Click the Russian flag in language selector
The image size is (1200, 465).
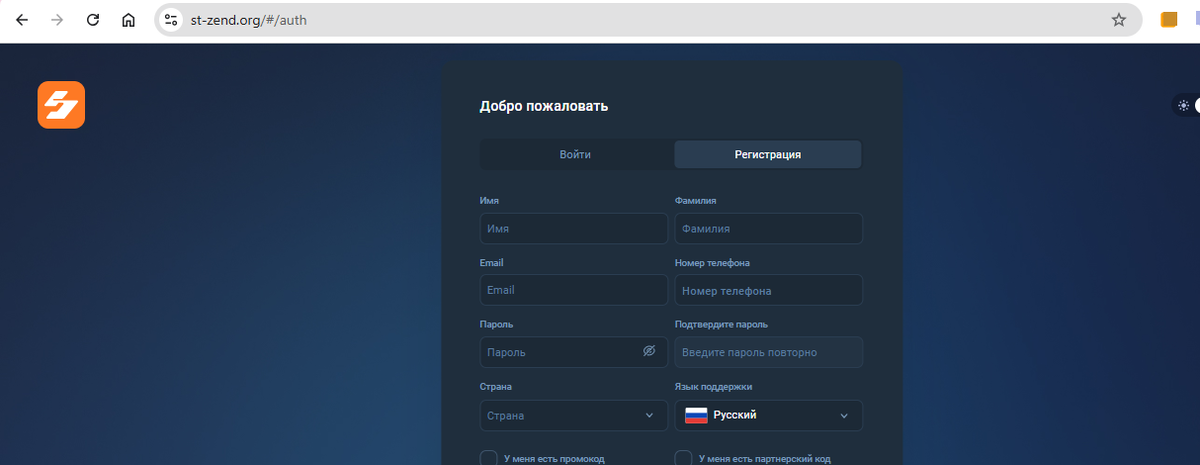[696, 415]
